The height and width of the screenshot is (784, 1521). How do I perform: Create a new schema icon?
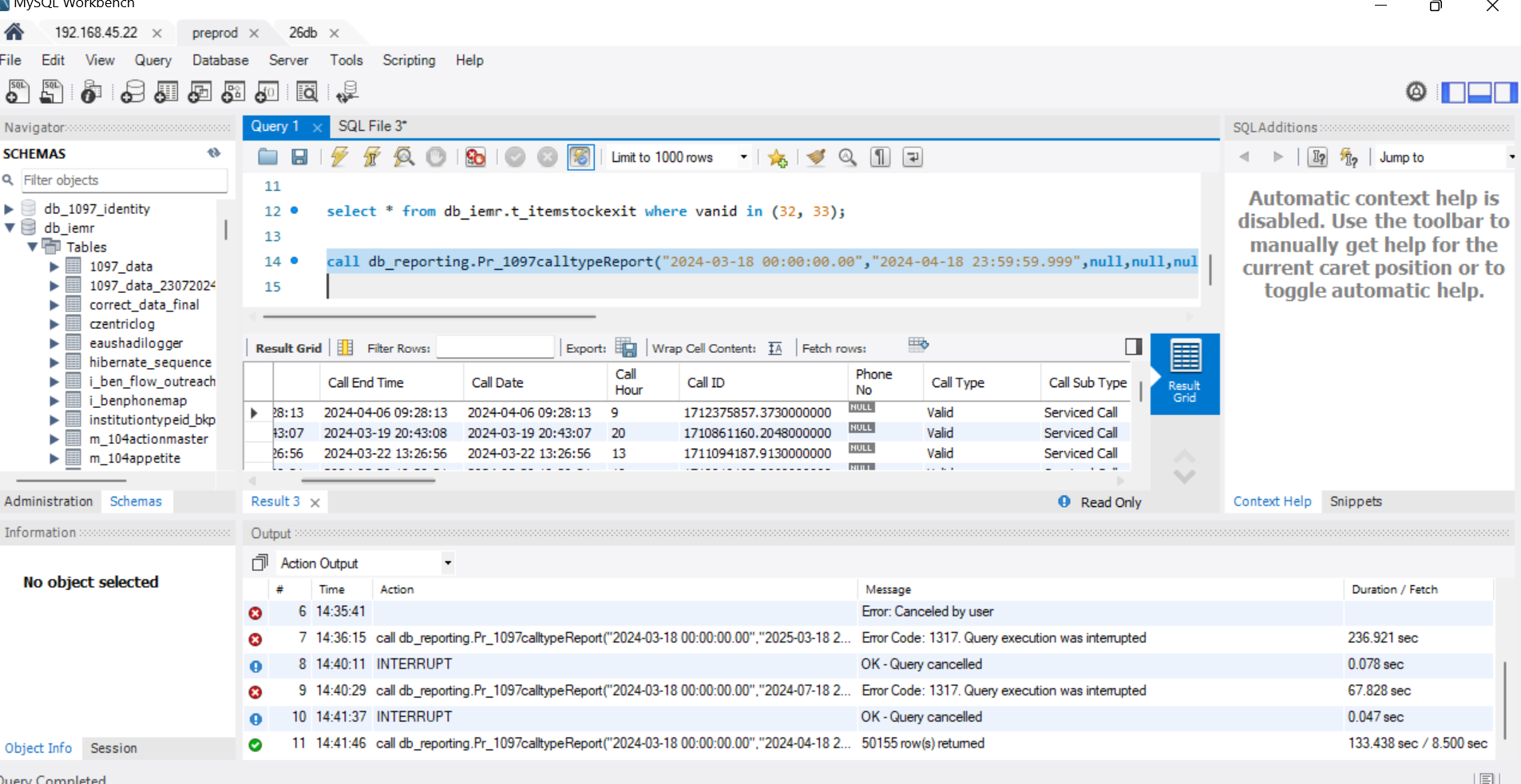[x=133, y=92]
